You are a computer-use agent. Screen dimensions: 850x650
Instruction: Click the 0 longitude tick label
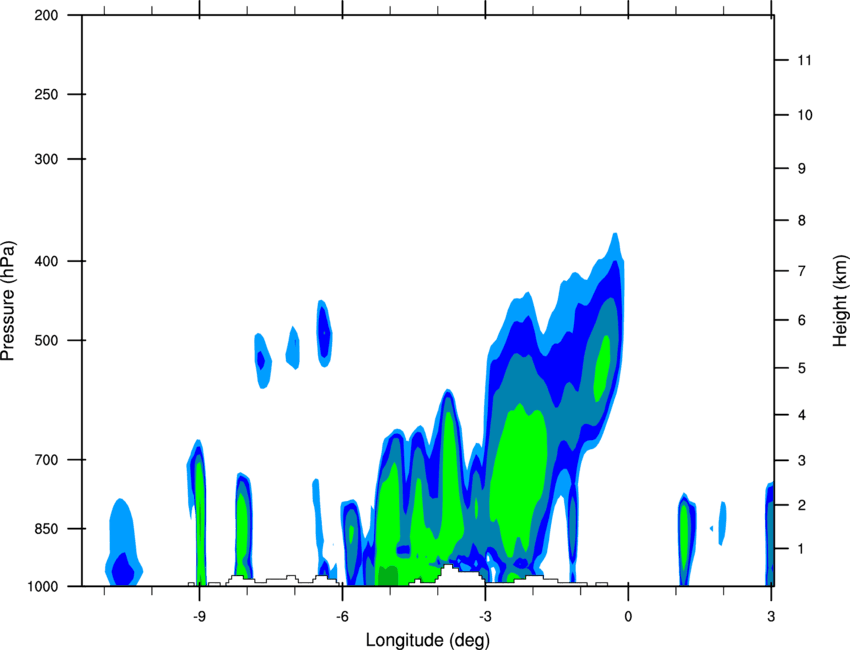pos(628,617)
